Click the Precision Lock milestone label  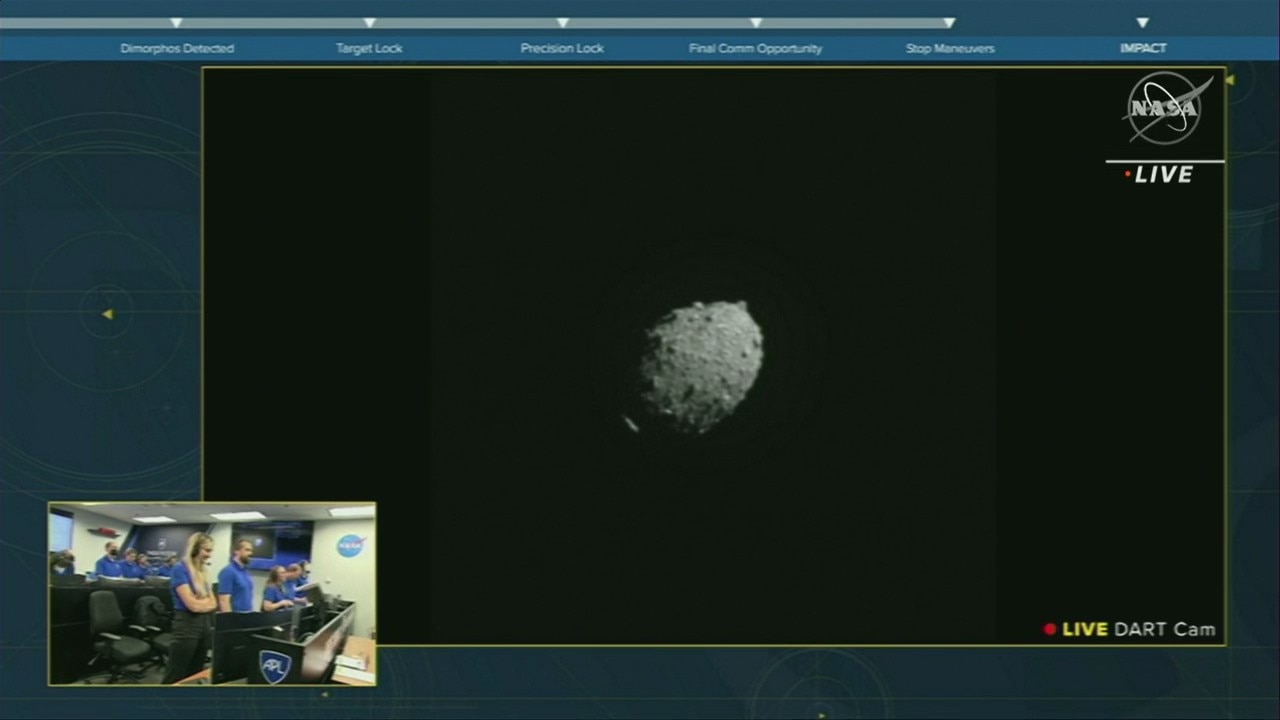tap(562, 48)
